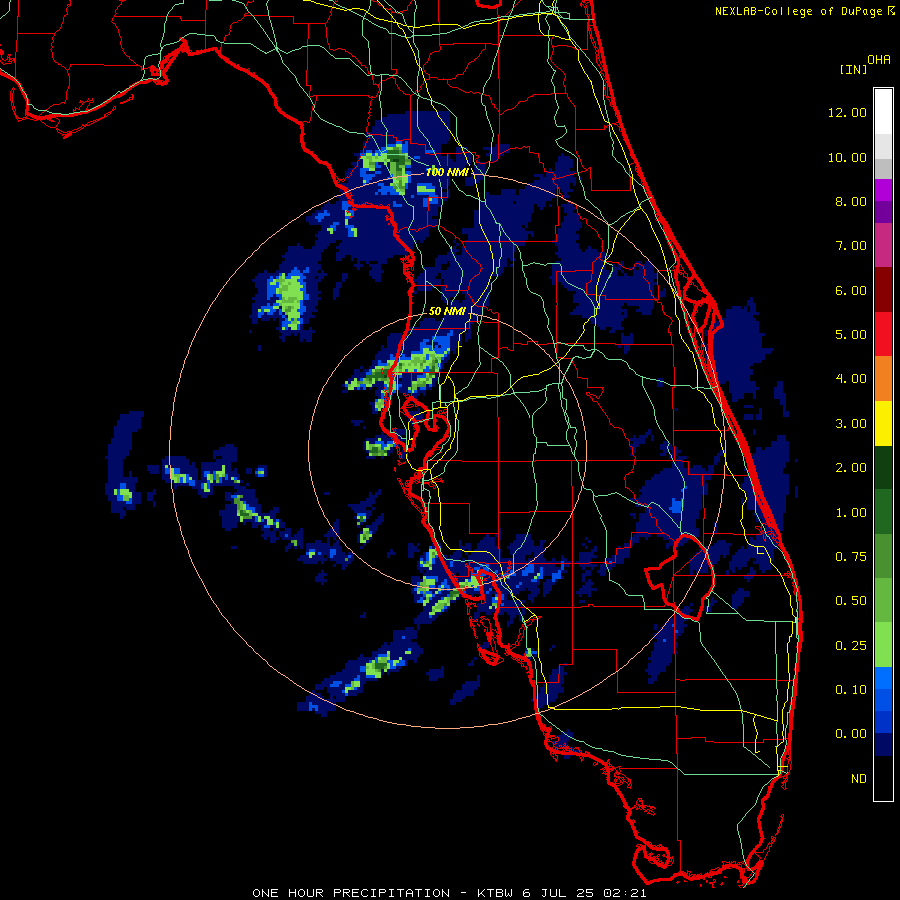The width and height of the screenshot is (900, 900).
Task: Pick the black swatch beside ND
Action: click(883, 778)
